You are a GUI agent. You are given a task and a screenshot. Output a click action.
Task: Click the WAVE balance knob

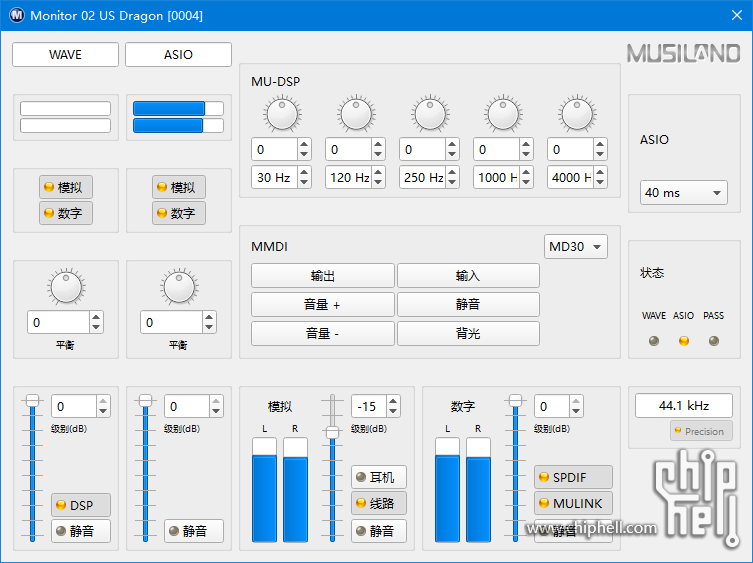(66, 287)
